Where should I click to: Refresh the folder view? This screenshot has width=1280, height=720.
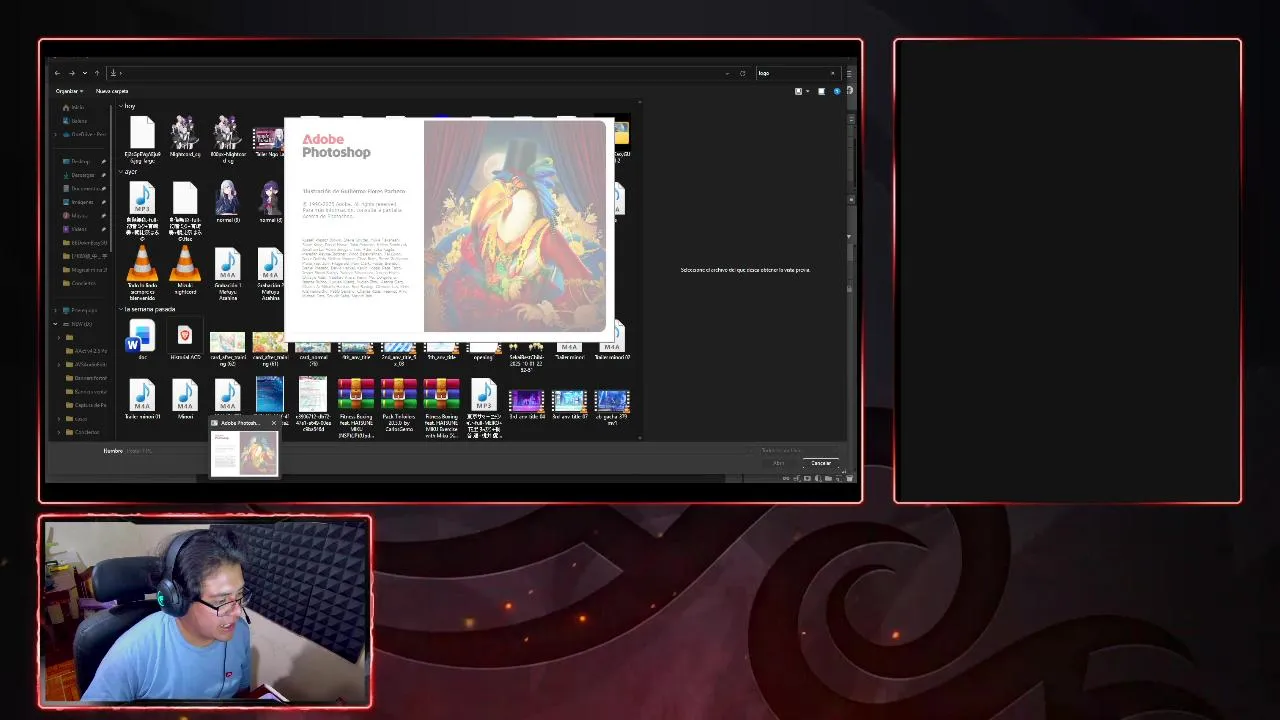click(742, 73)
